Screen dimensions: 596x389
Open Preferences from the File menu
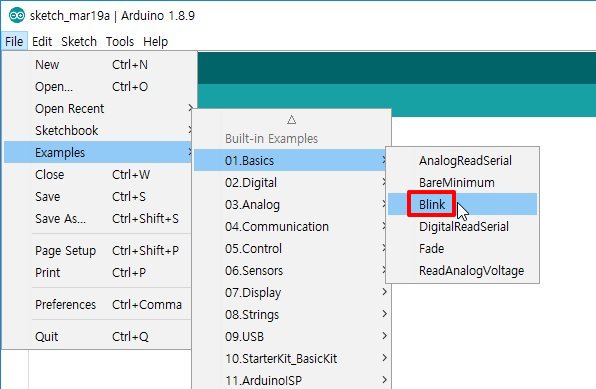pos(98,305)
